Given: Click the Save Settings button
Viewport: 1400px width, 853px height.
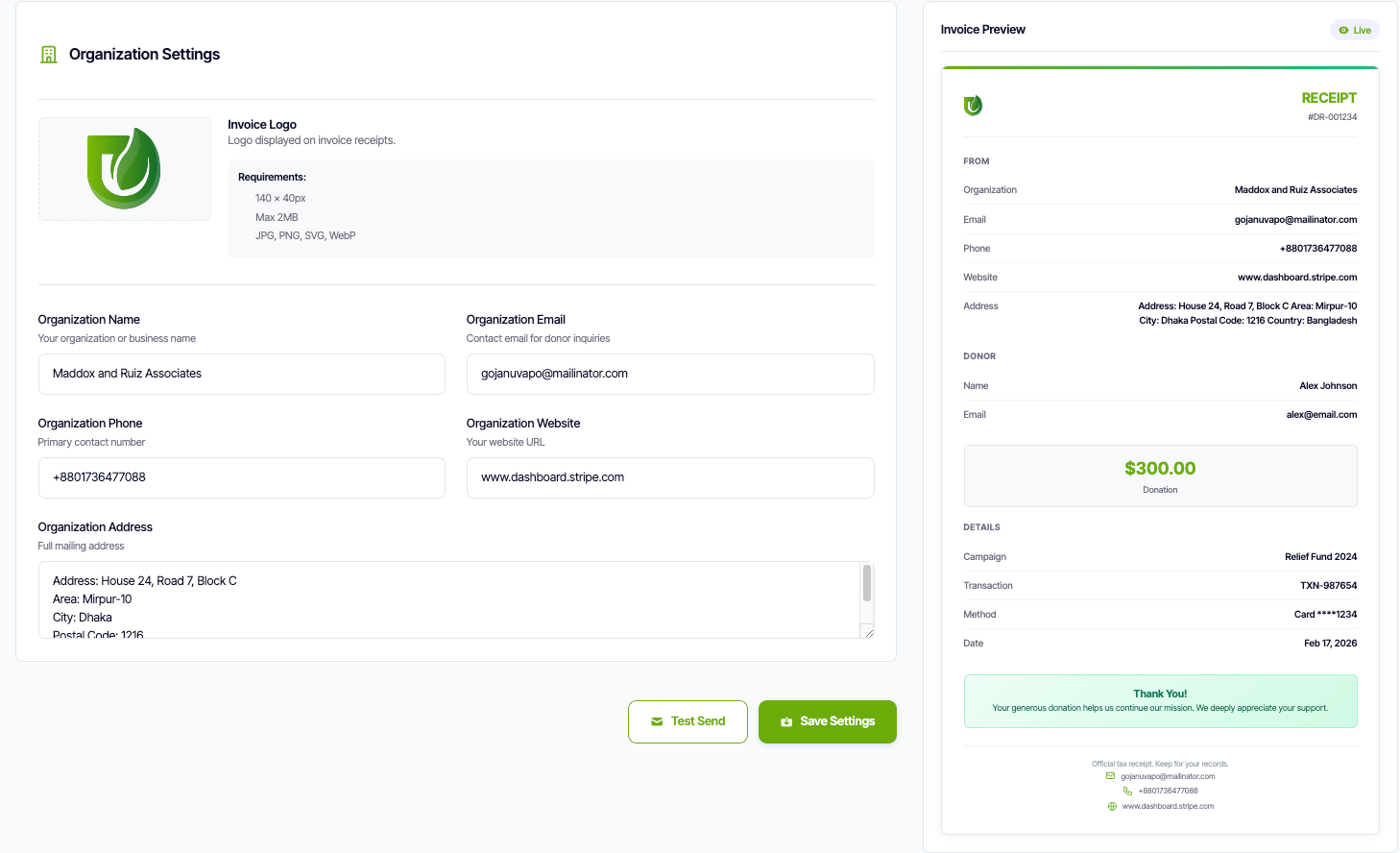Looking at the screenshot, I should (827, 721).
